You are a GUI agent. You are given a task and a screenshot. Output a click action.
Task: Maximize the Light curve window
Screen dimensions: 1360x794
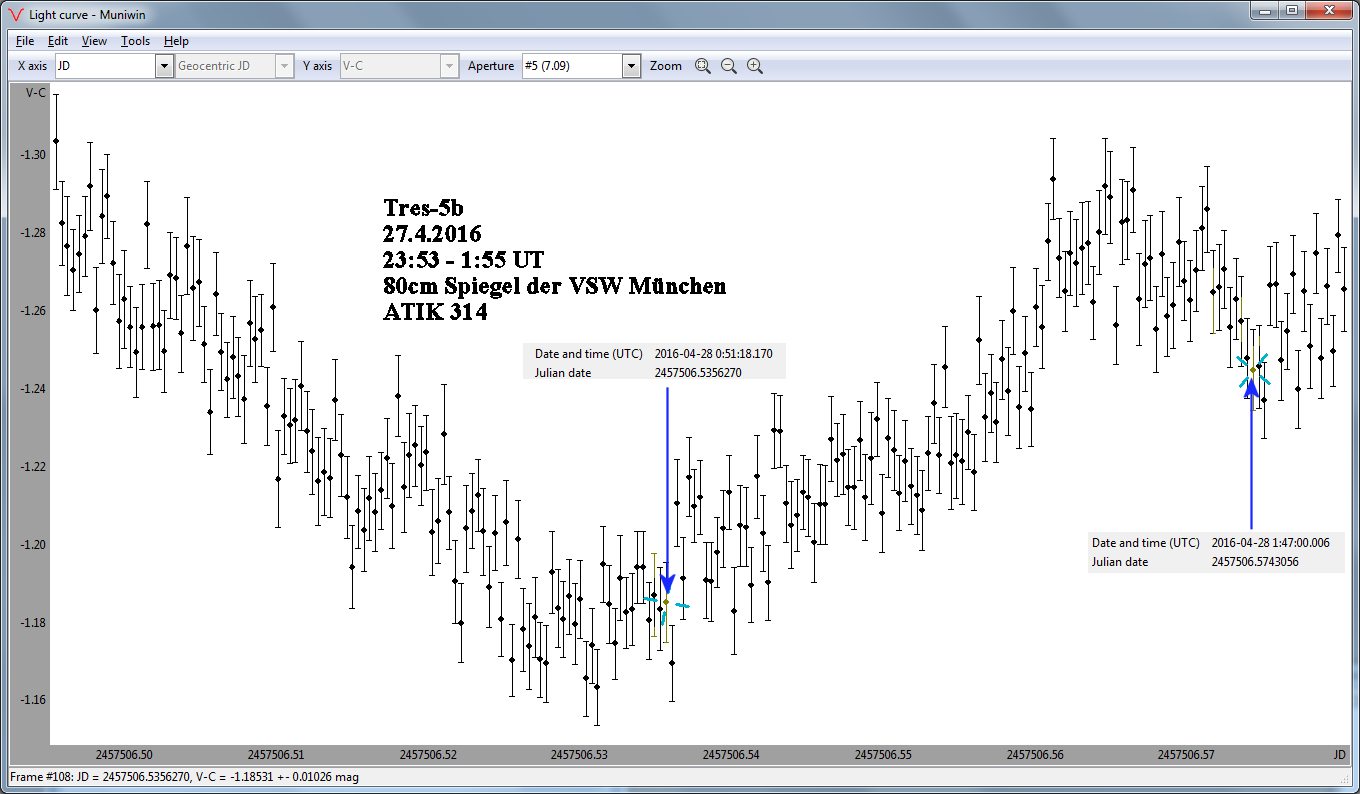click(x=1291, y=10)
